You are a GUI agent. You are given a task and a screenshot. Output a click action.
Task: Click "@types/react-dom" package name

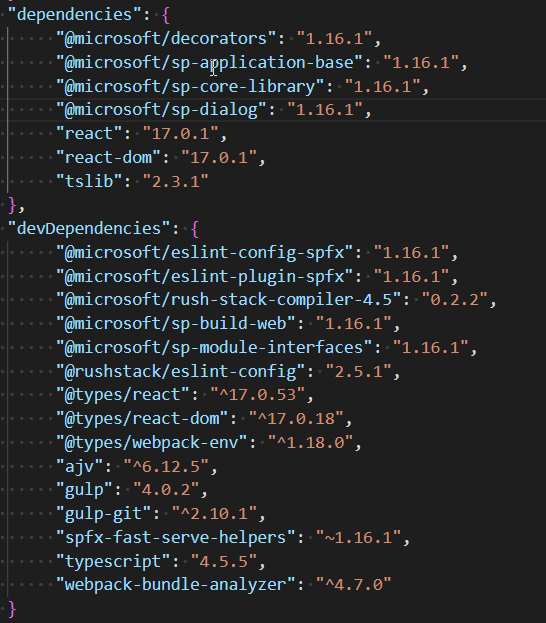pyautogui.click(x=142, y=418)
